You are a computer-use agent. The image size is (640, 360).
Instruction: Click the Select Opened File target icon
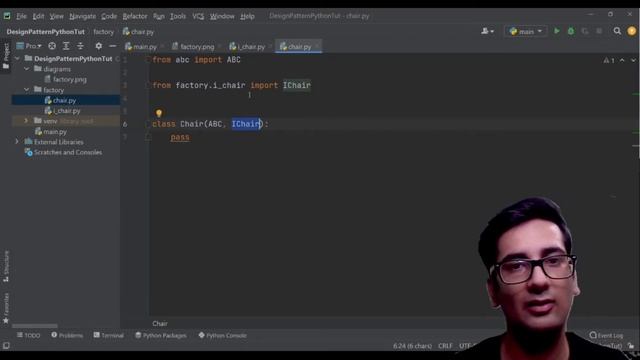pos(52,46)
